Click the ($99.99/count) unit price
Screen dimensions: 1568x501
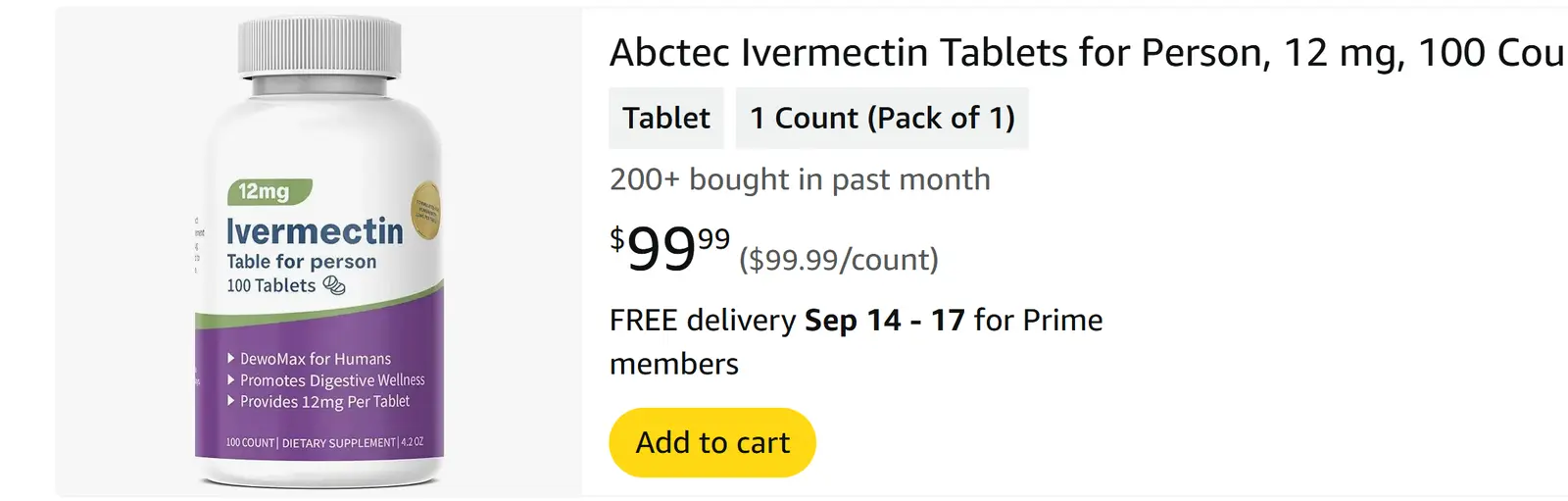pos(839,260)
